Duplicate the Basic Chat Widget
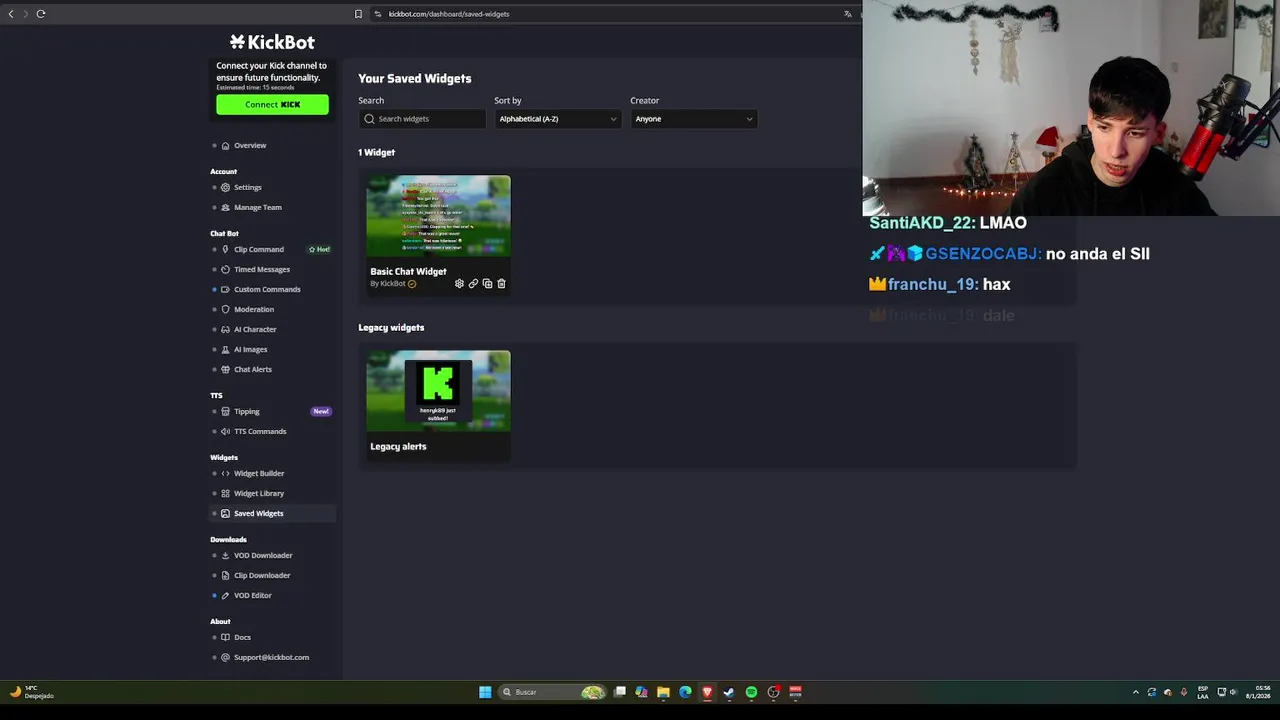 pos(487,284)
